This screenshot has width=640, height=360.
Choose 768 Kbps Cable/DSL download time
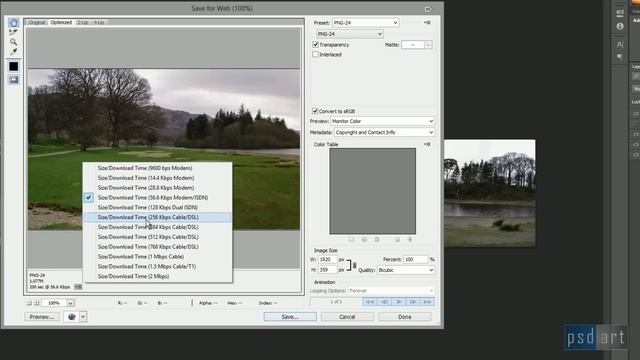pos(158,247)
